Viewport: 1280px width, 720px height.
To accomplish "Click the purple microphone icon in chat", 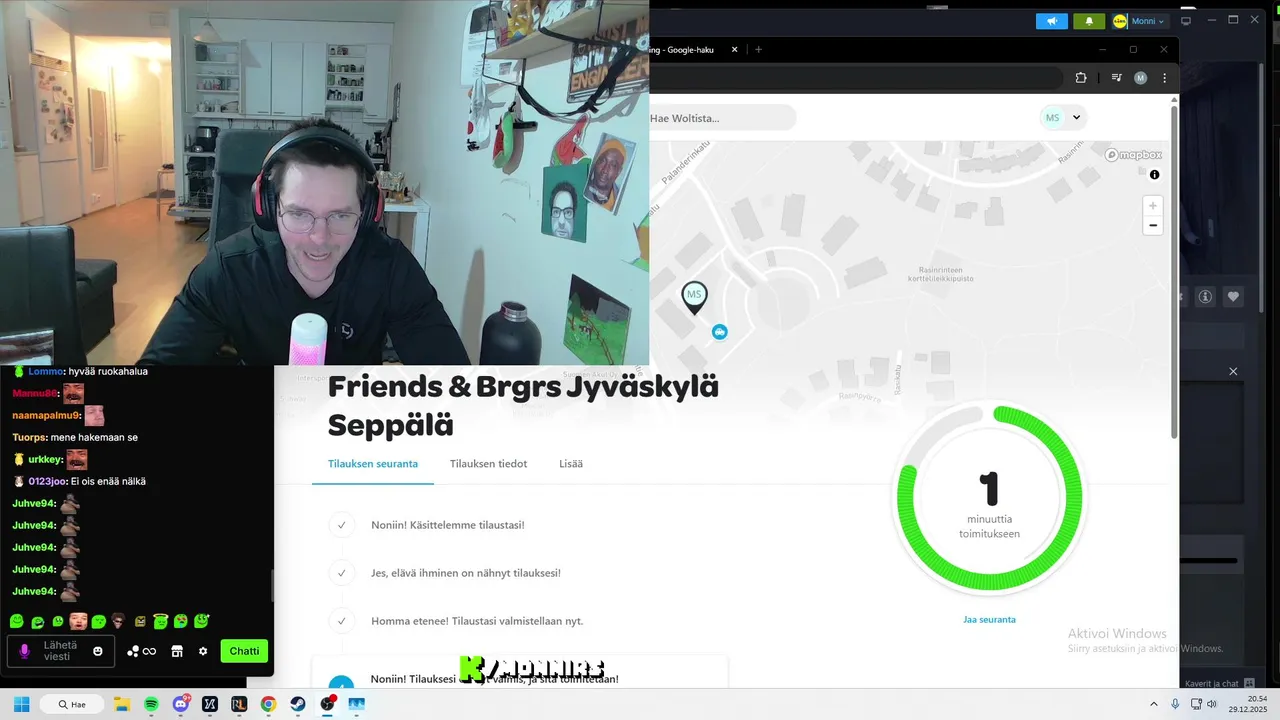I will point(25,651).
